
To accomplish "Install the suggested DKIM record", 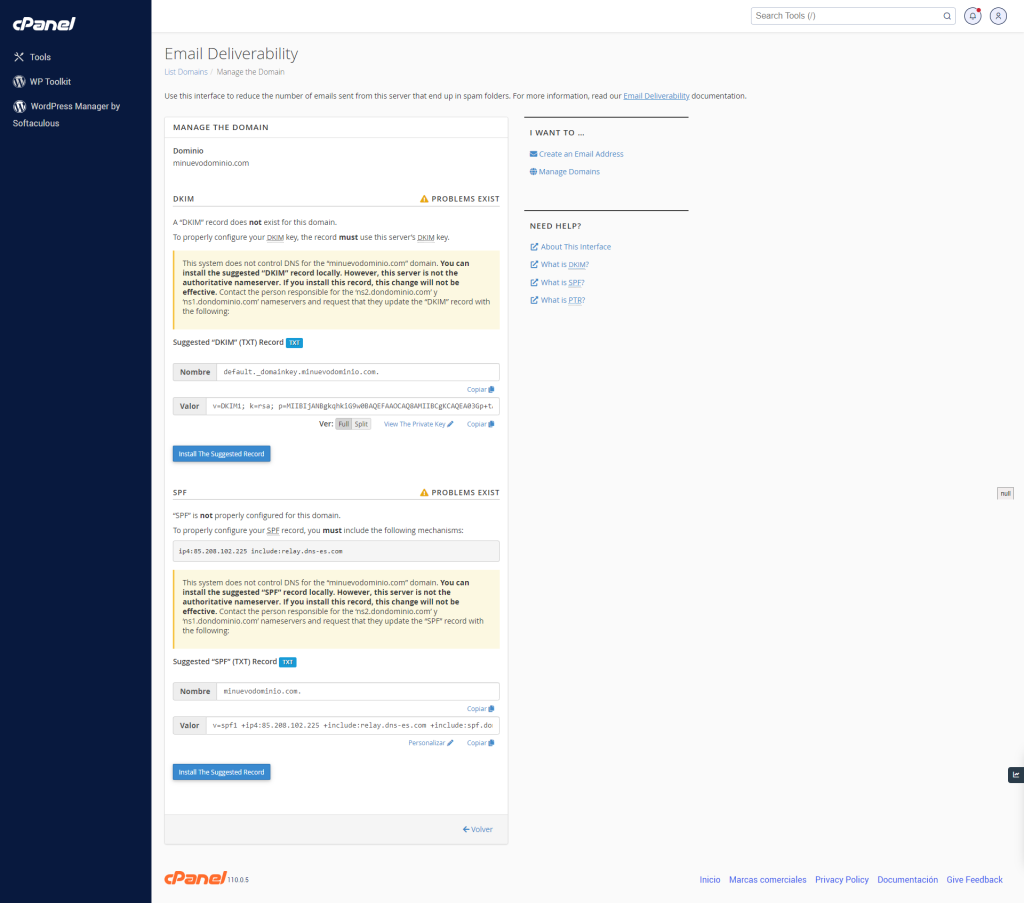I will point(221,453).
